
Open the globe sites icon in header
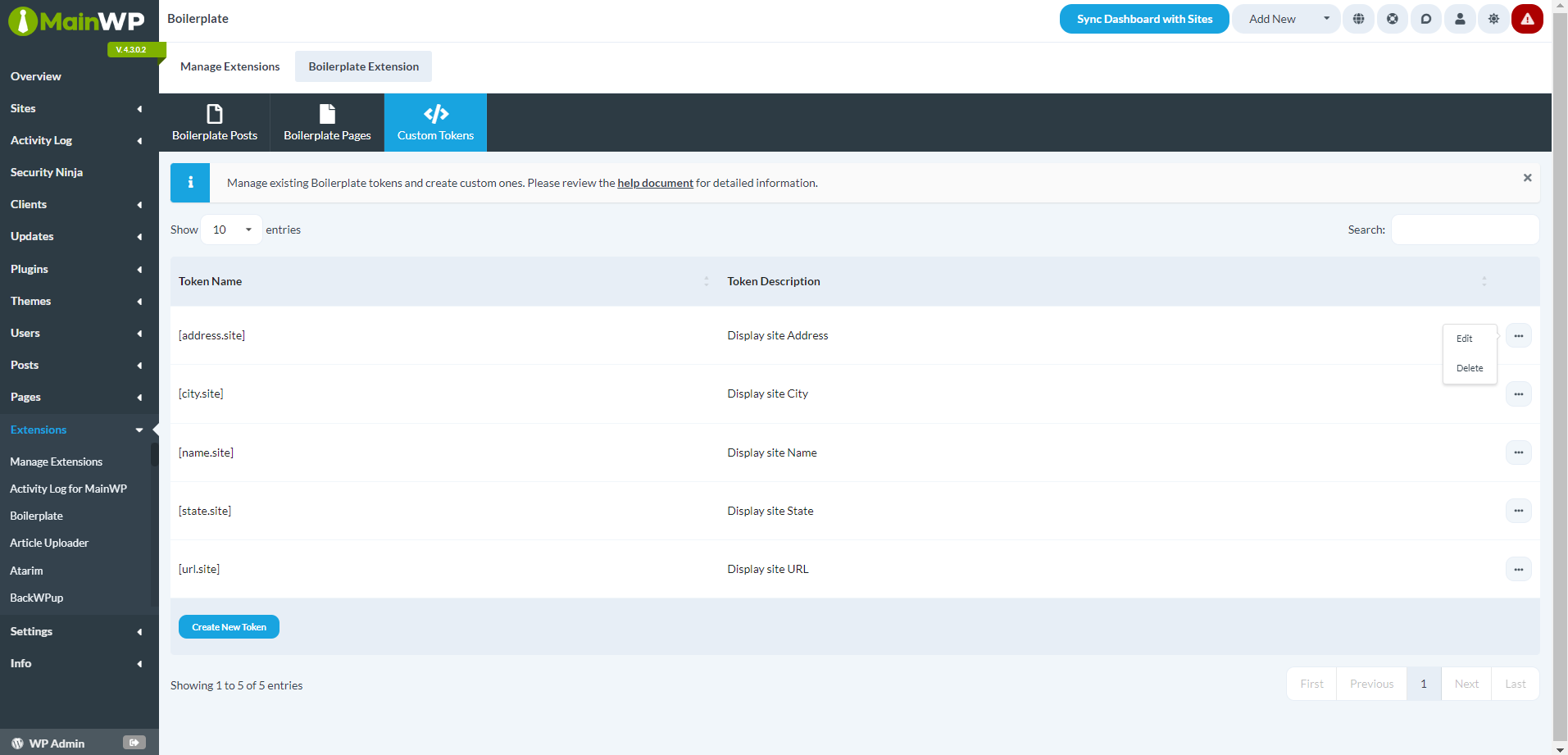coord(1358,19)
